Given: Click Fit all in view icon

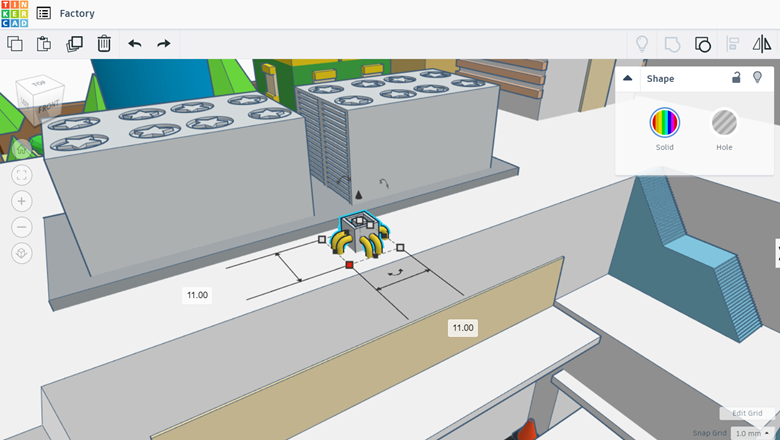Looking at the screenshot, I should (x=21, y=175).
